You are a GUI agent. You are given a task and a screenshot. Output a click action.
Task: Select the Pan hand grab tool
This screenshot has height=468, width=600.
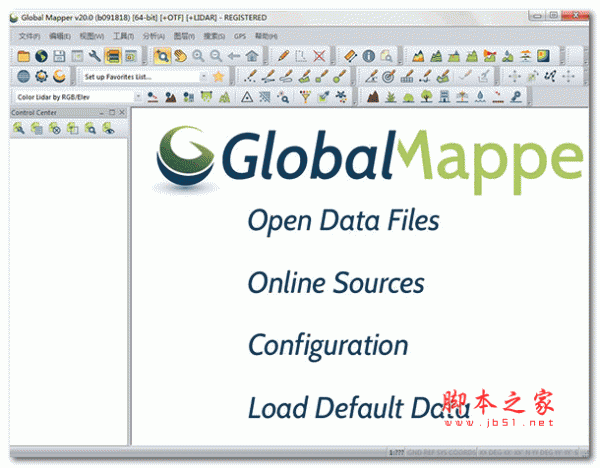(180, 56)
